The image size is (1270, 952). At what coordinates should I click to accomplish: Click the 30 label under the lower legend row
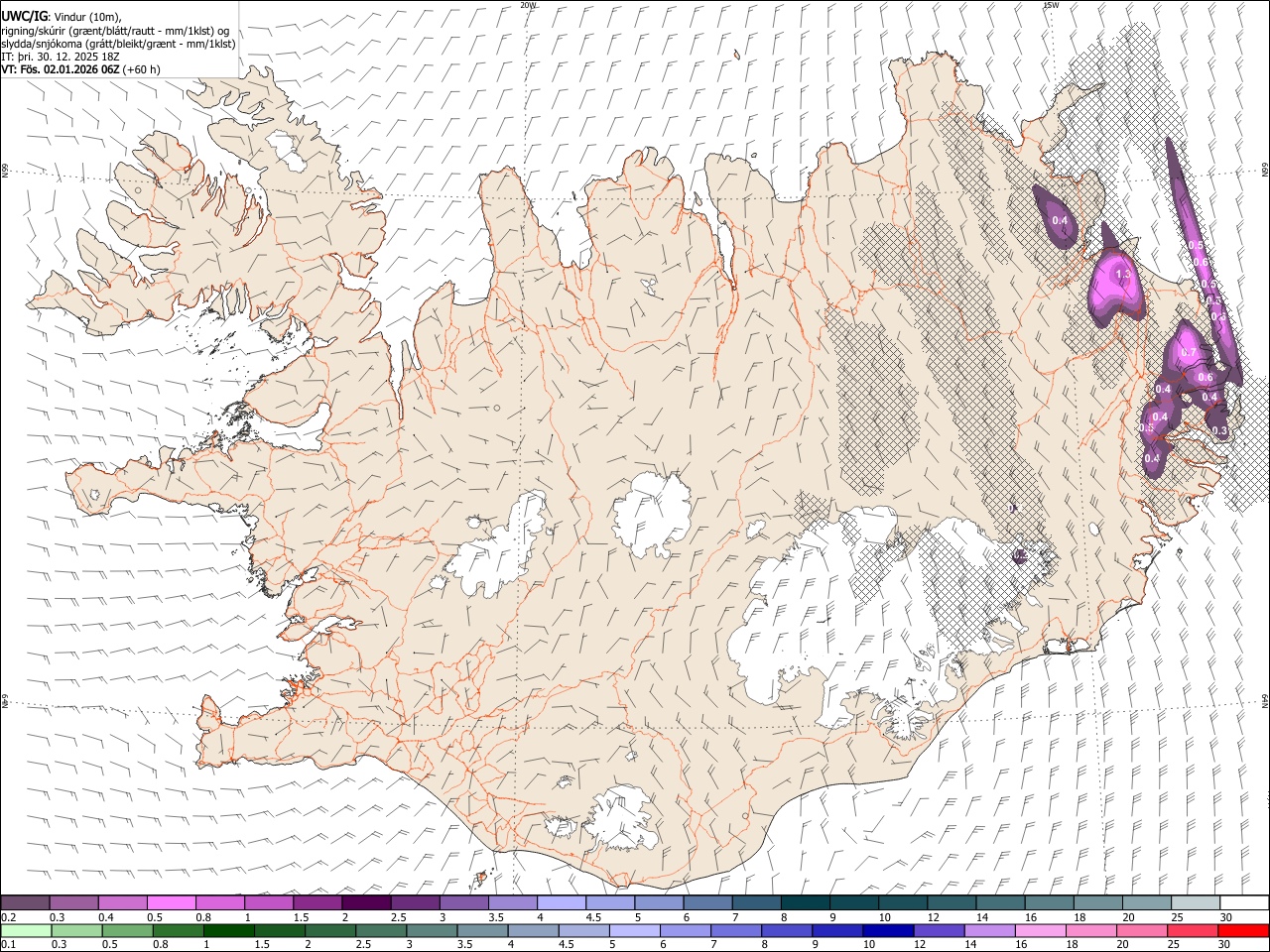1223,945
